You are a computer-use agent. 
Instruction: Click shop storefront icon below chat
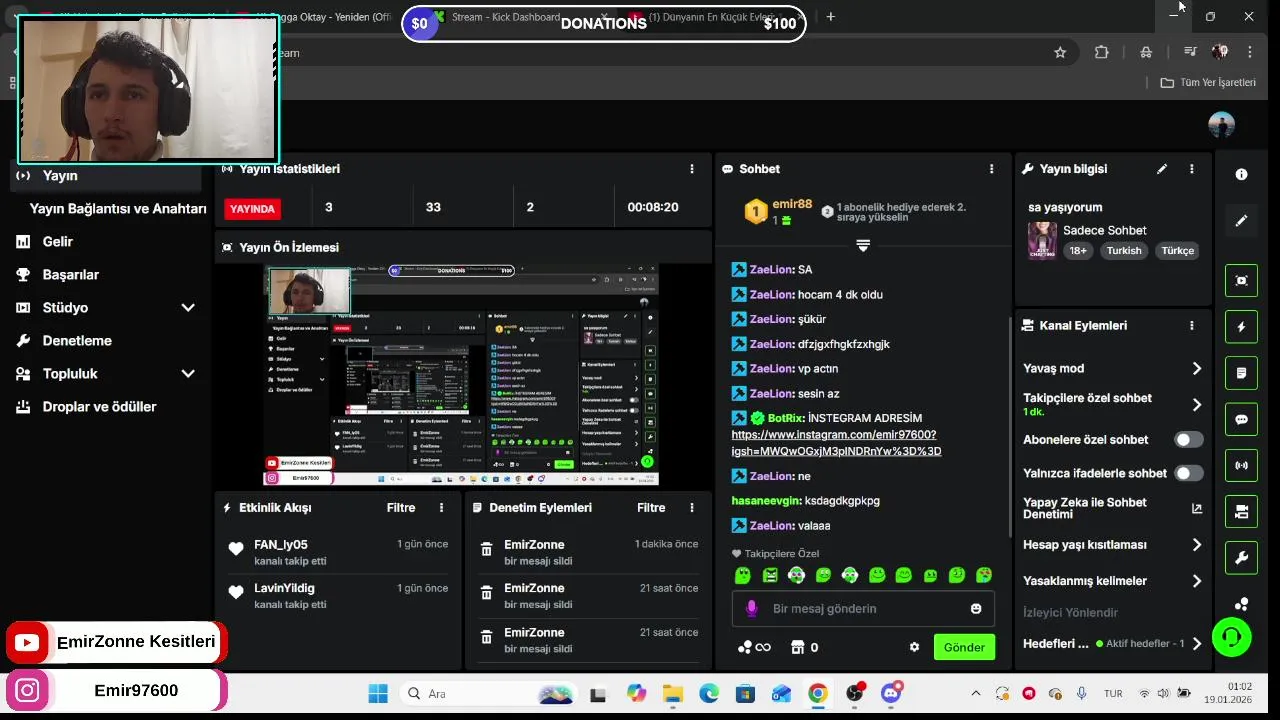tap(798, 647)
